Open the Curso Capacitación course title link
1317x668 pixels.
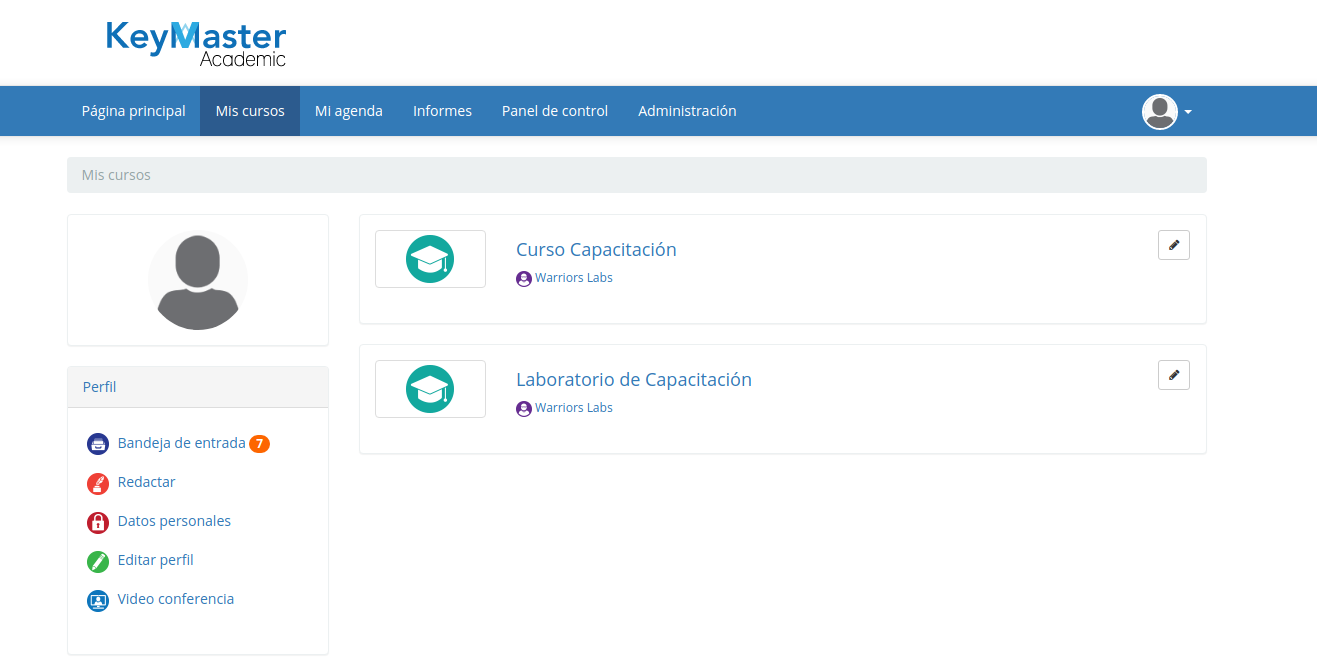click(596, 250)
